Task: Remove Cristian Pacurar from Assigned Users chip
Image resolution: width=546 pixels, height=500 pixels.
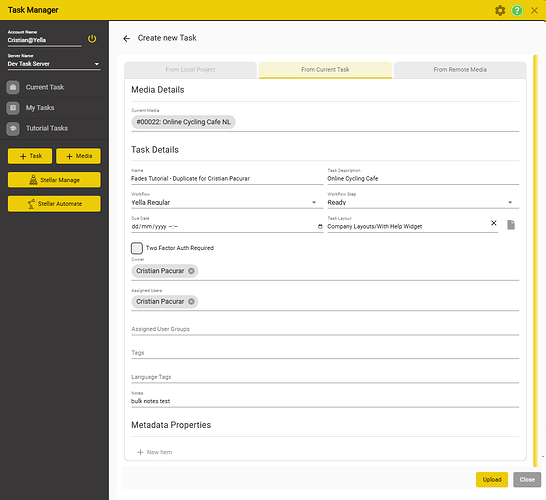Action: point(191,302)
